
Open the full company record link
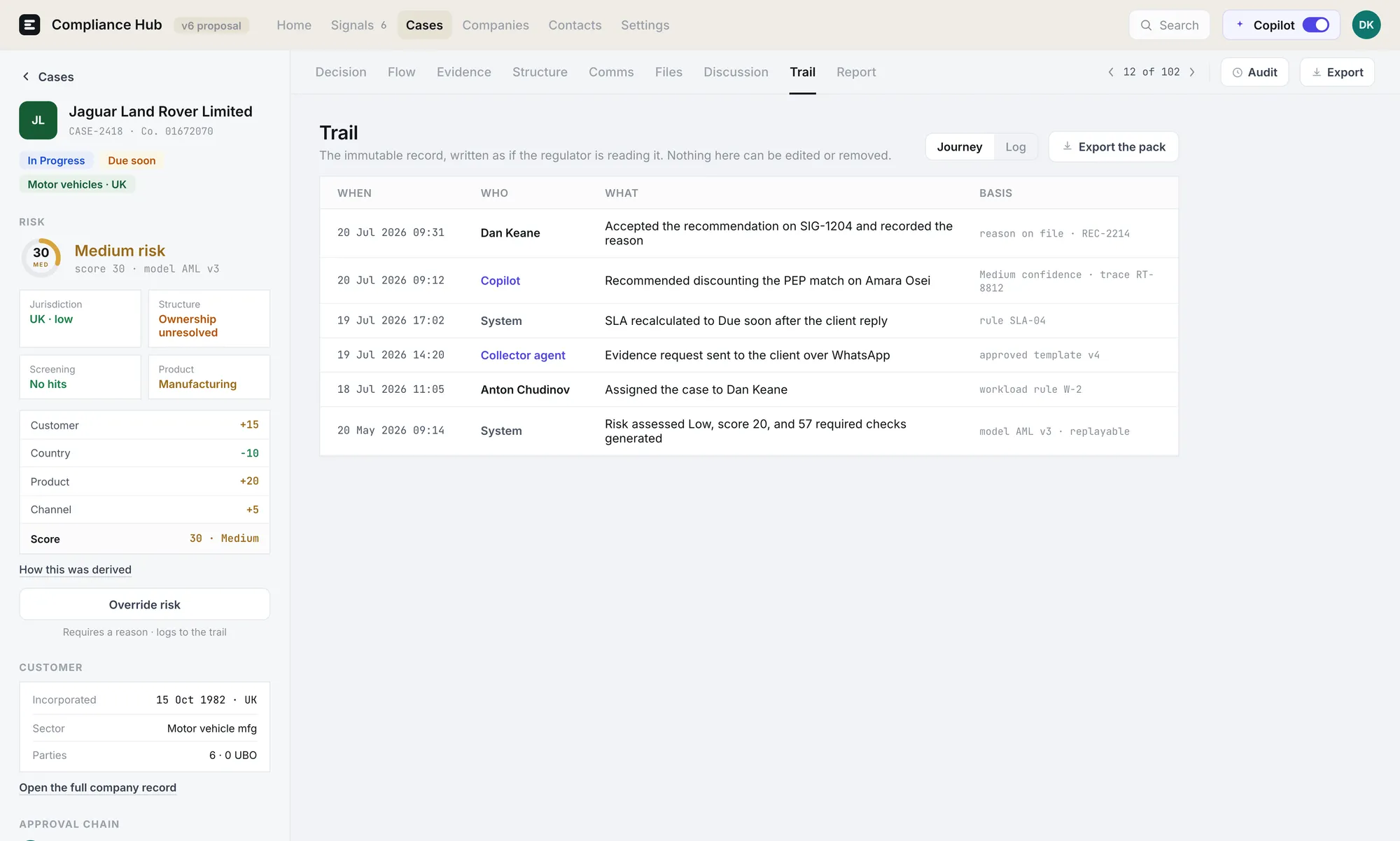coord(97,788)
